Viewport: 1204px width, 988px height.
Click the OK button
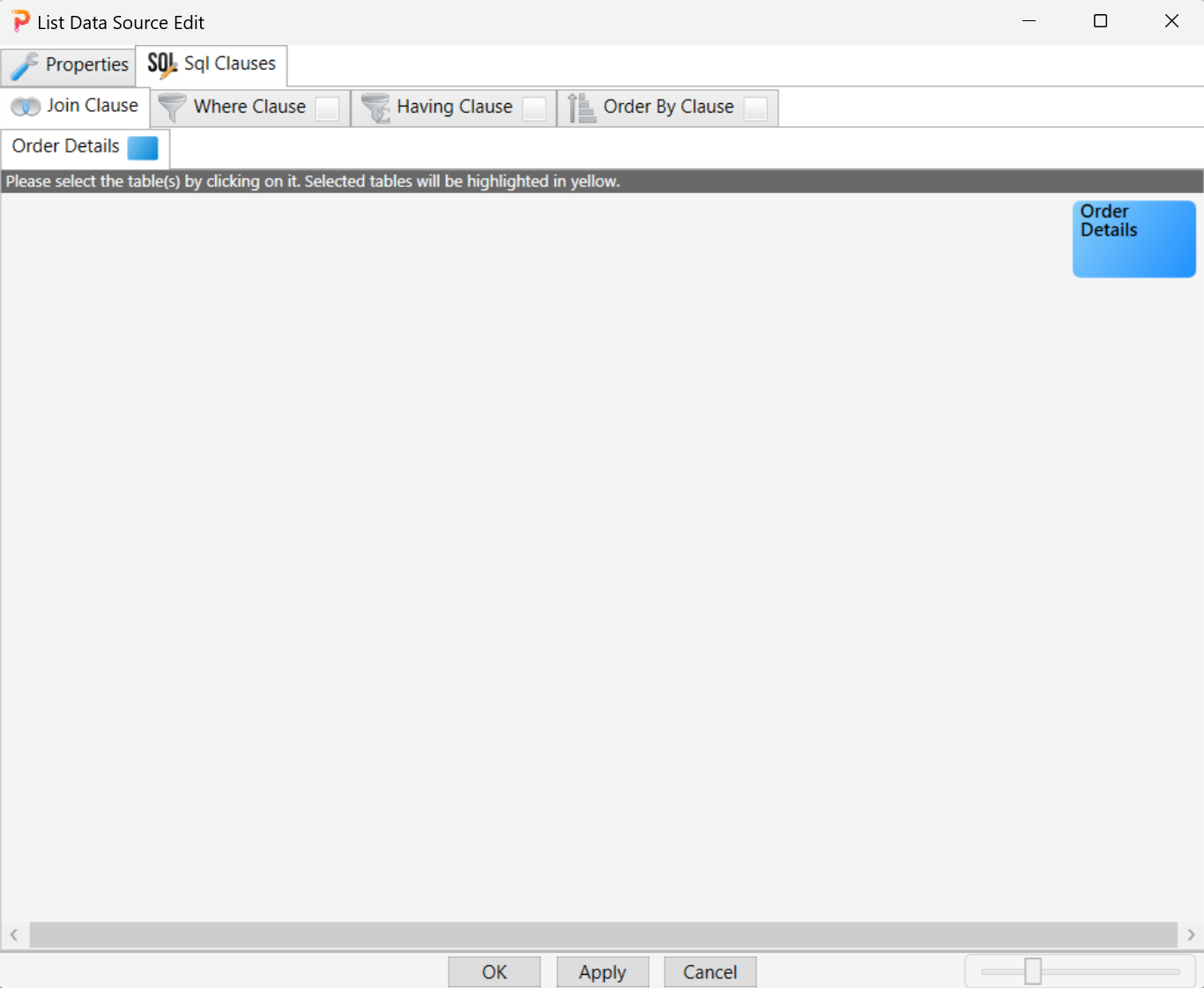point(494,972)
